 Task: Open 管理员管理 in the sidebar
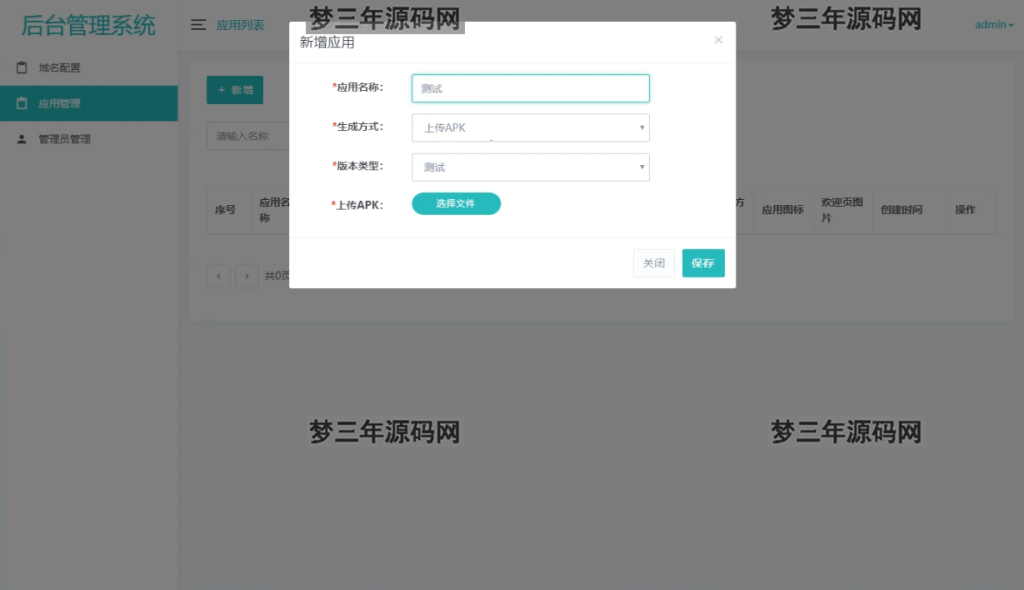89,139
